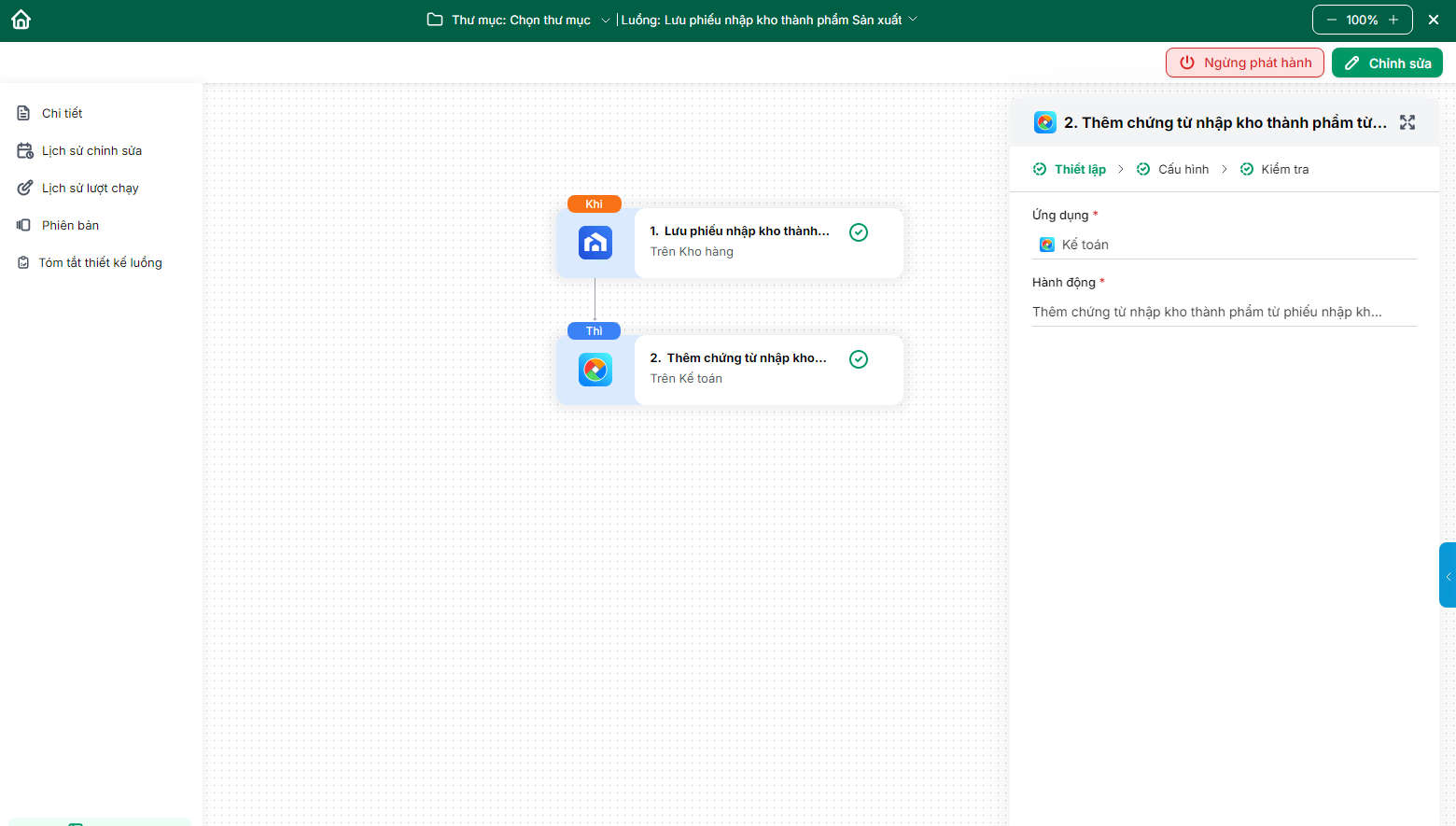The height and width of the screenshot is (826, 1456).
Task: Open Tóm tắt thiết kế luồng
Action: (x=100, y=262)
